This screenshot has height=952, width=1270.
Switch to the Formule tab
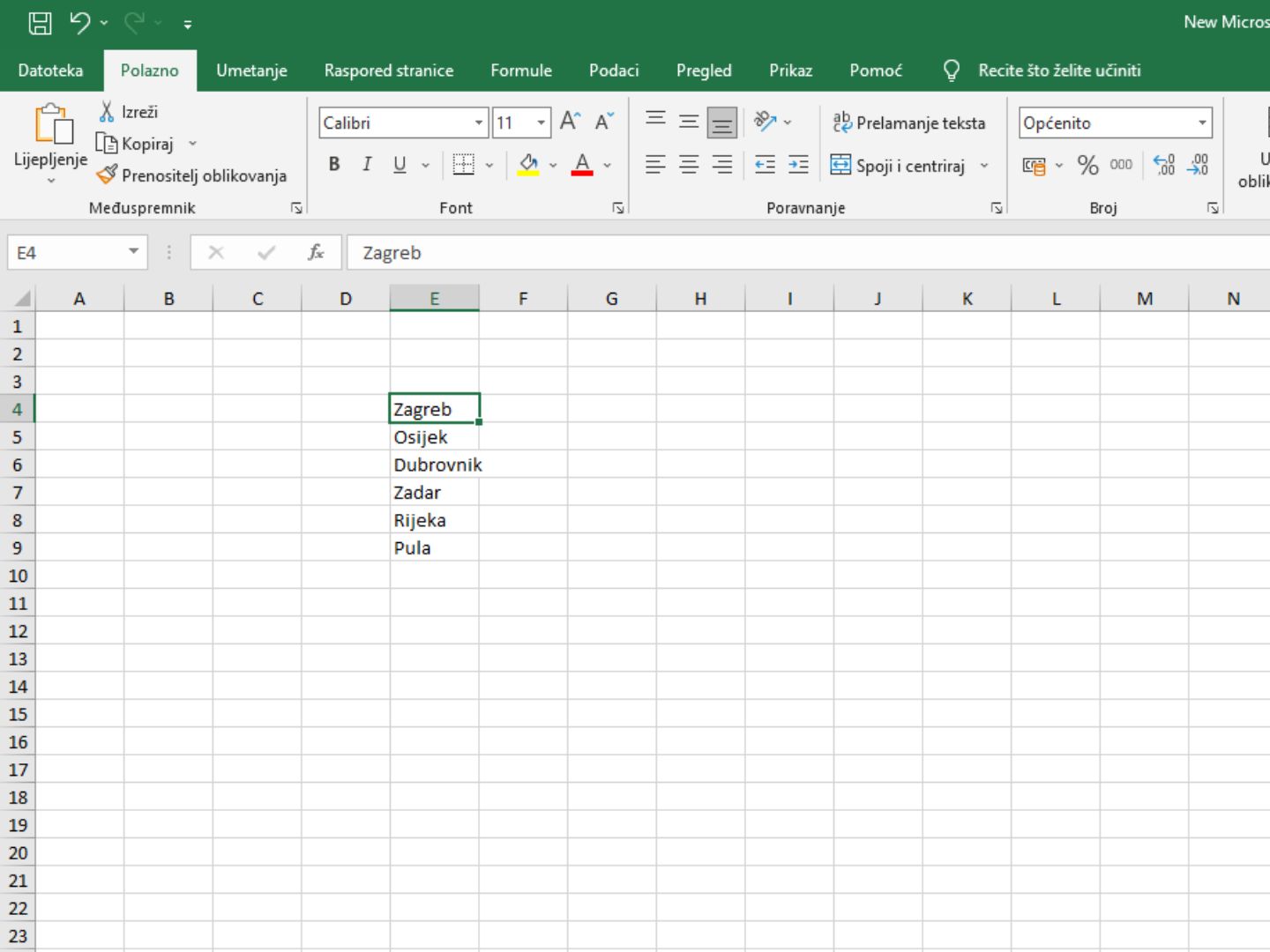coord(521,71)
